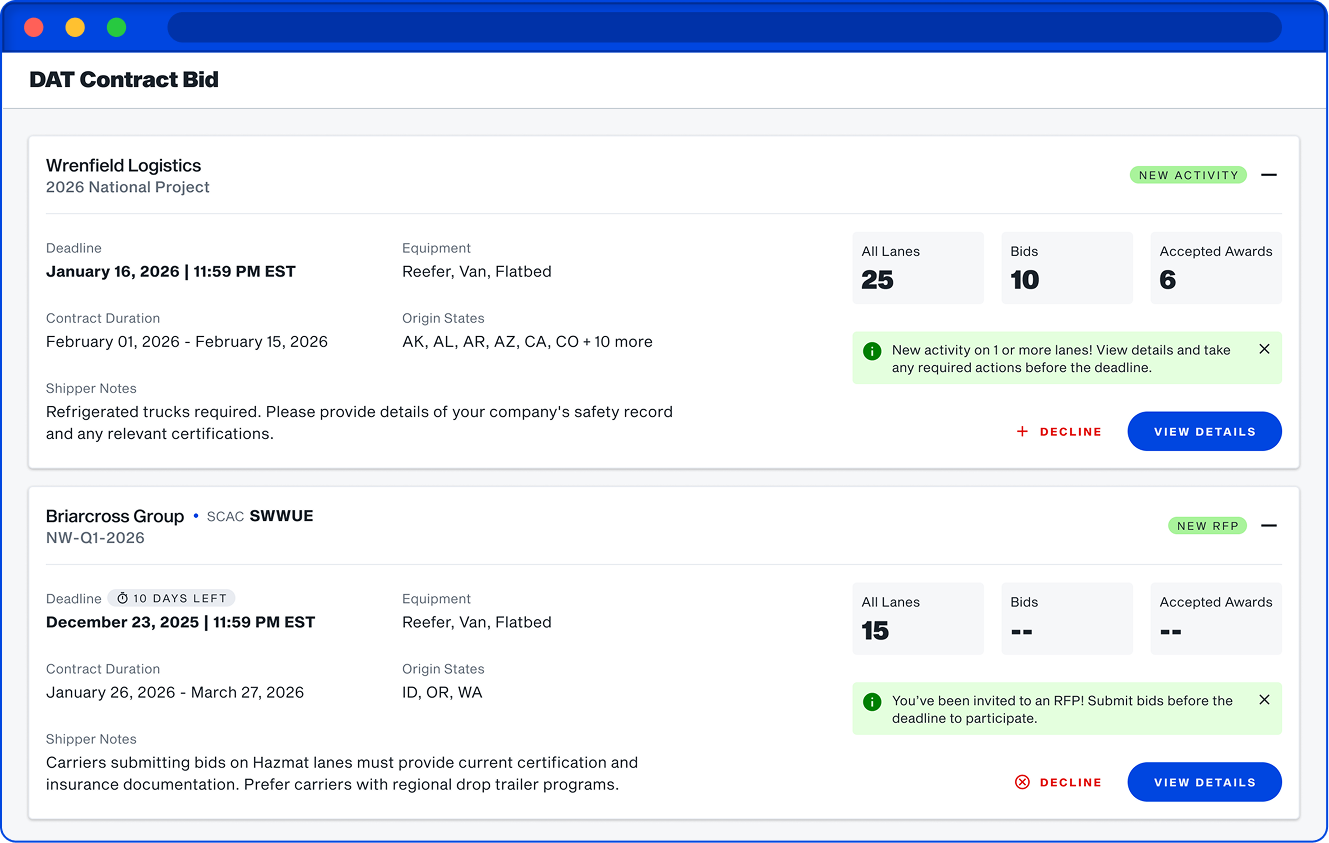Screen dimensions: 1329x843
Task: Open Wrenfield Bids 10 tile
Action: click(1067, 268)
